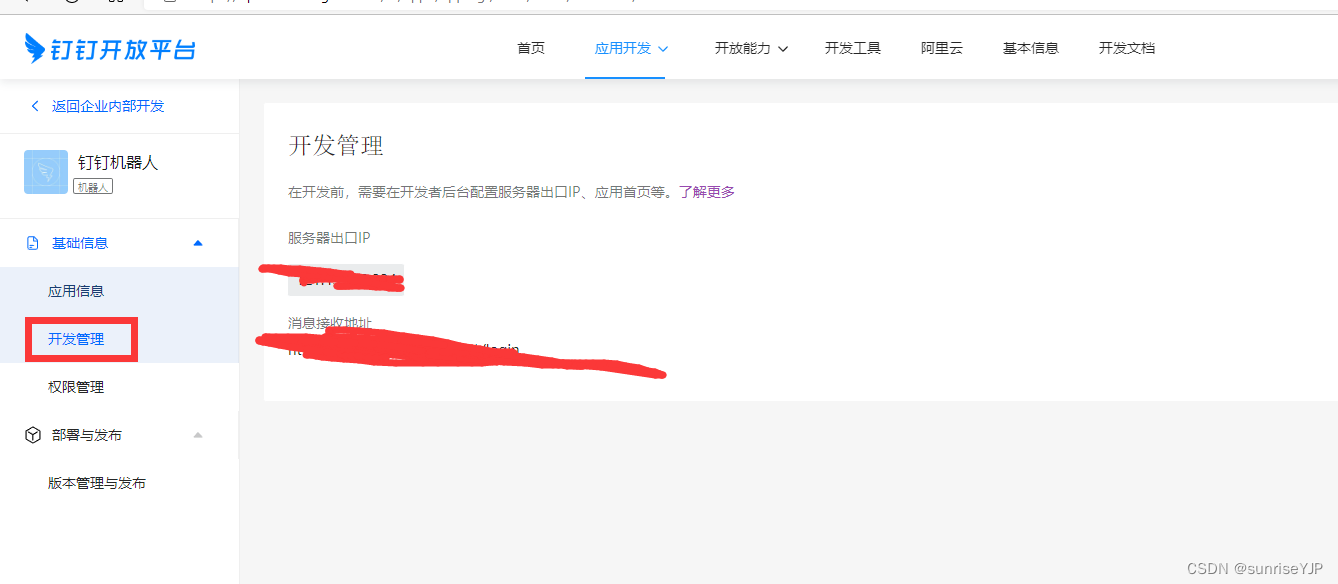The height and width of the screenshot is (584, 1338).
Task: Select 应用开发 in top navigation
Action: point(623,48)
